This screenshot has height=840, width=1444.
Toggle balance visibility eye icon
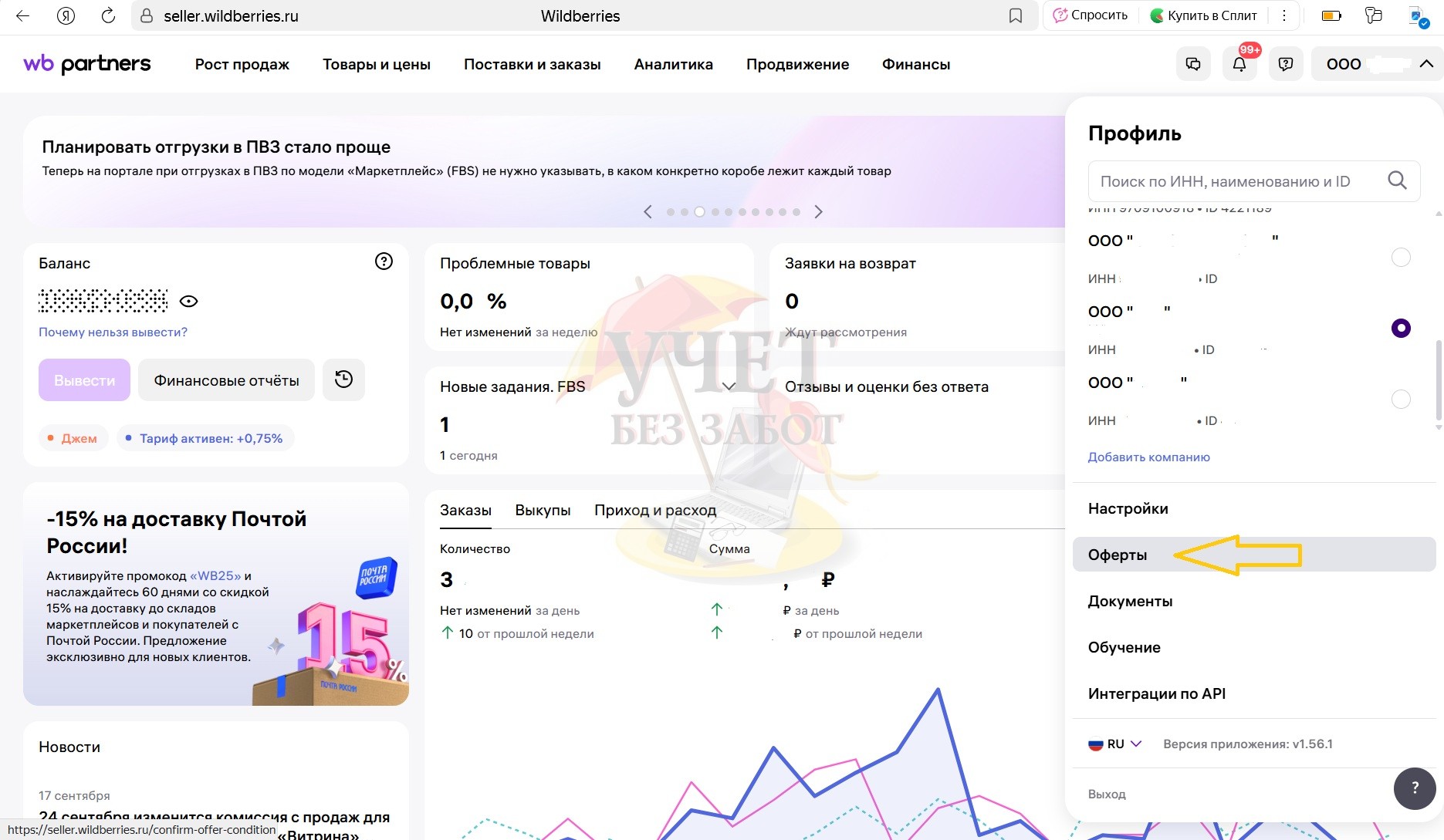coord(189,301)
